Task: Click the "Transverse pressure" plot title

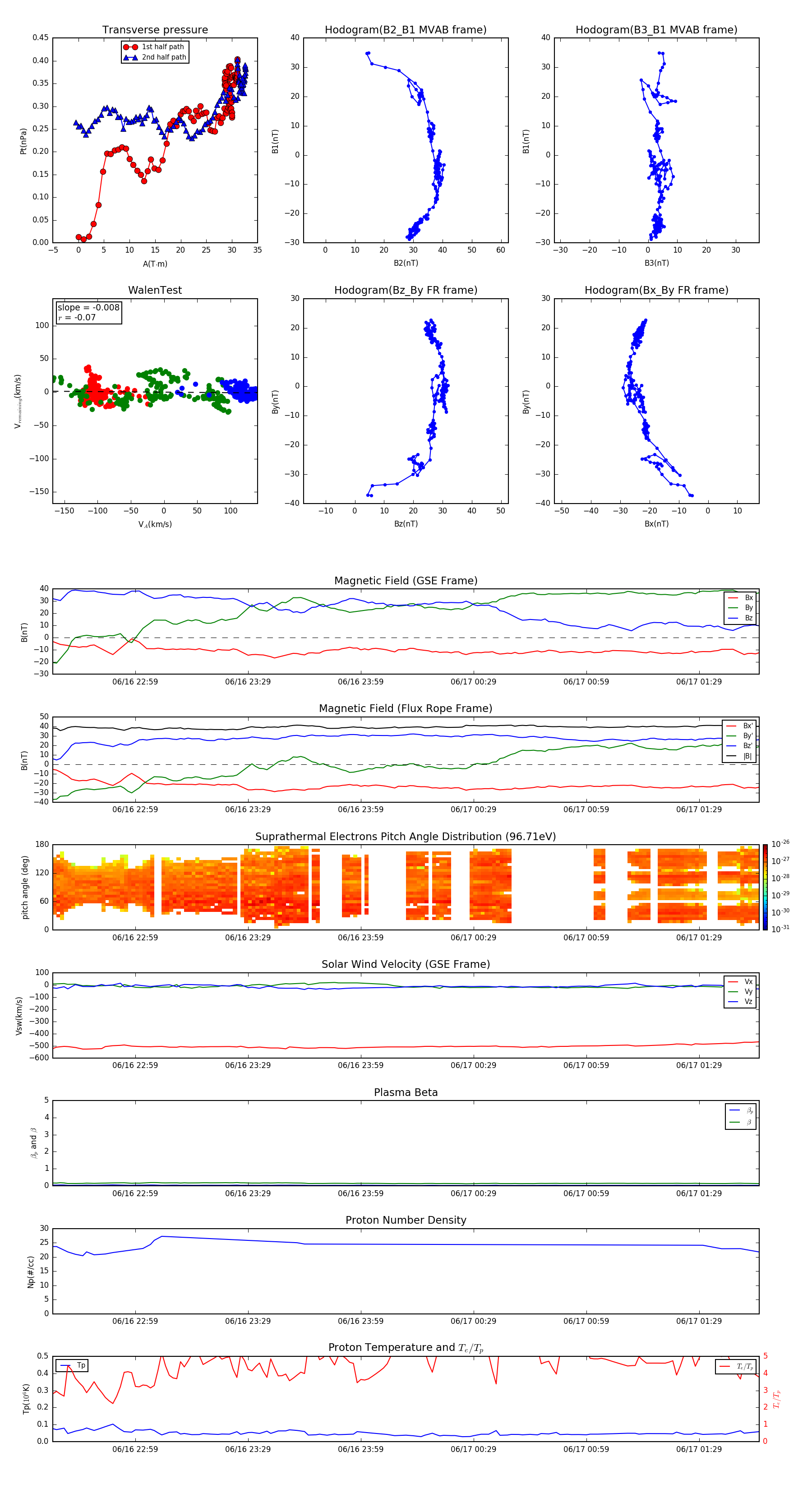Action: click(155, 30)
